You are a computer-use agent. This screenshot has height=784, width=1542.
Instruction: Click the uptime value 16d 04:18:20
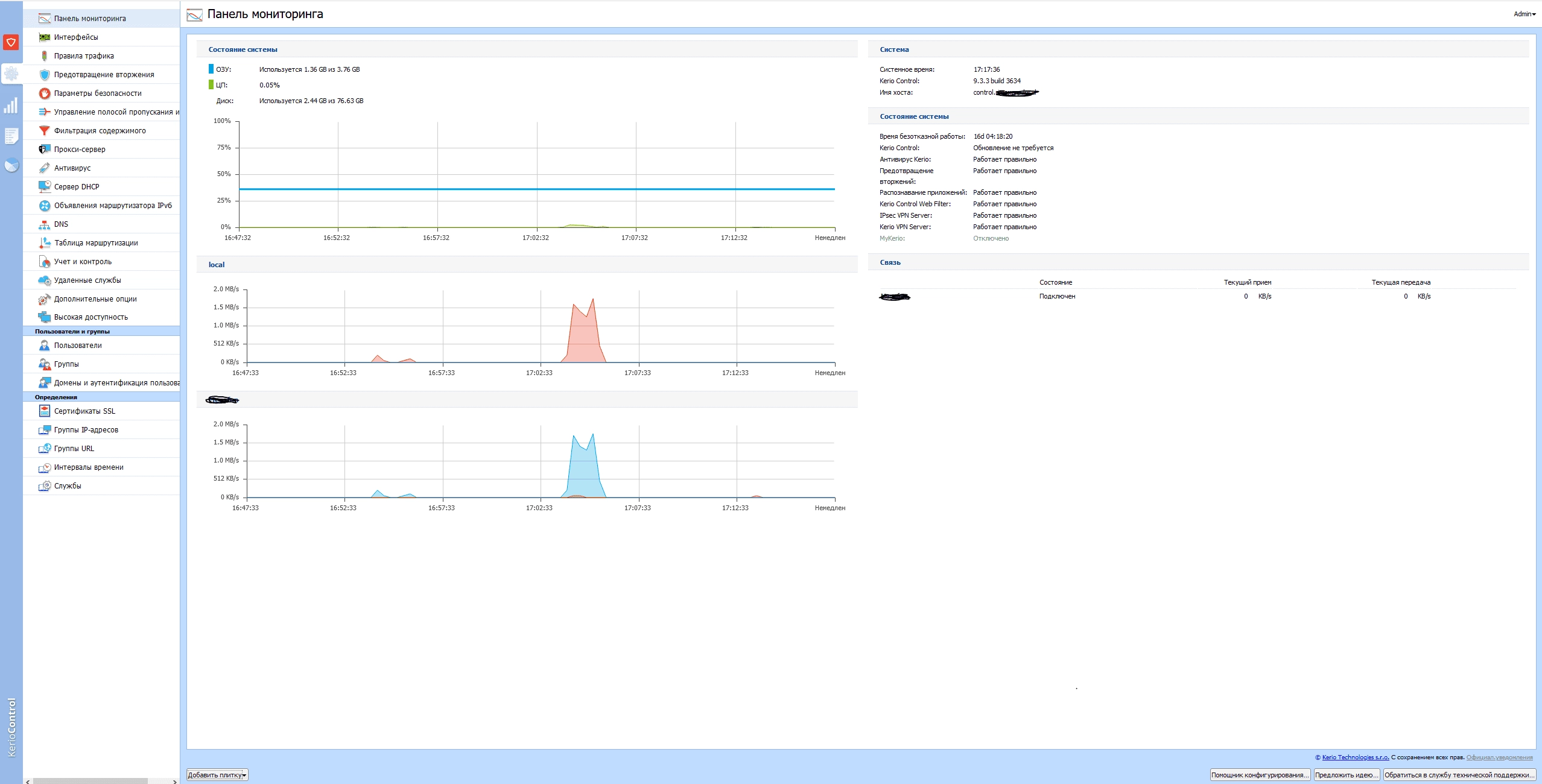pos(993,137)
